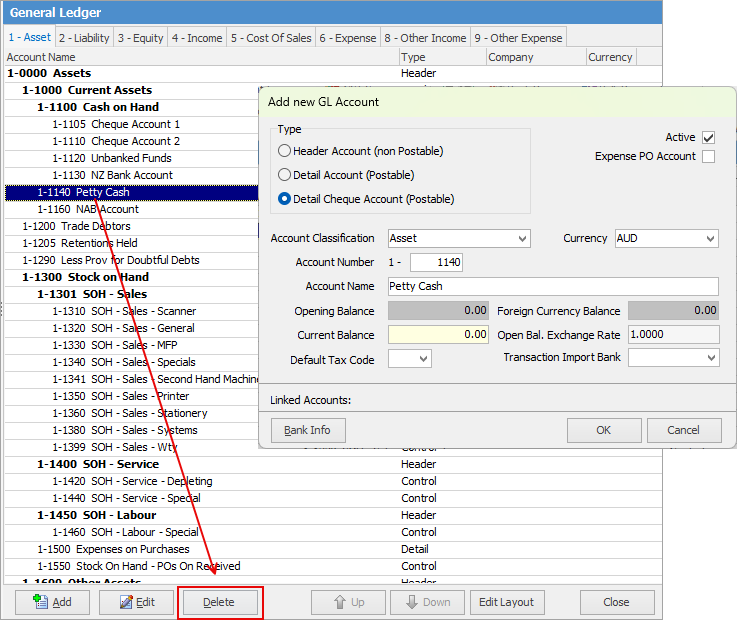
Task: Open the Currency AUD dropdown
Action: [666, 238]
